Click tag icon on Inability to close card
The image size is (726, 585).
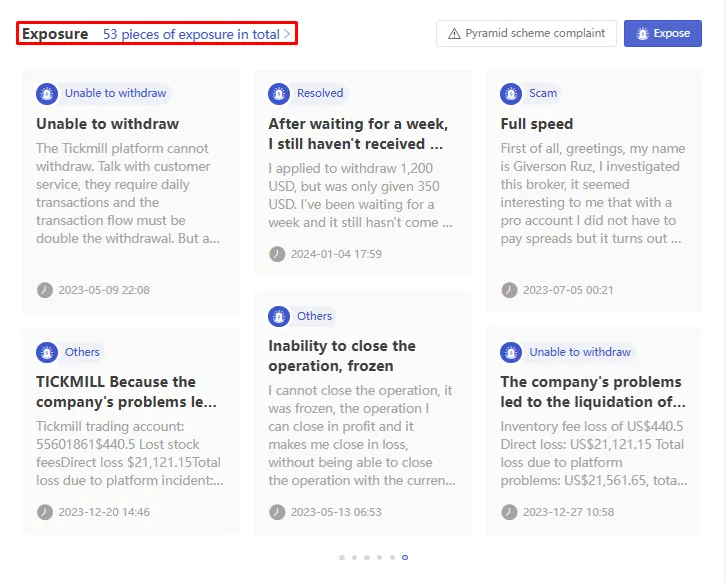279,316
